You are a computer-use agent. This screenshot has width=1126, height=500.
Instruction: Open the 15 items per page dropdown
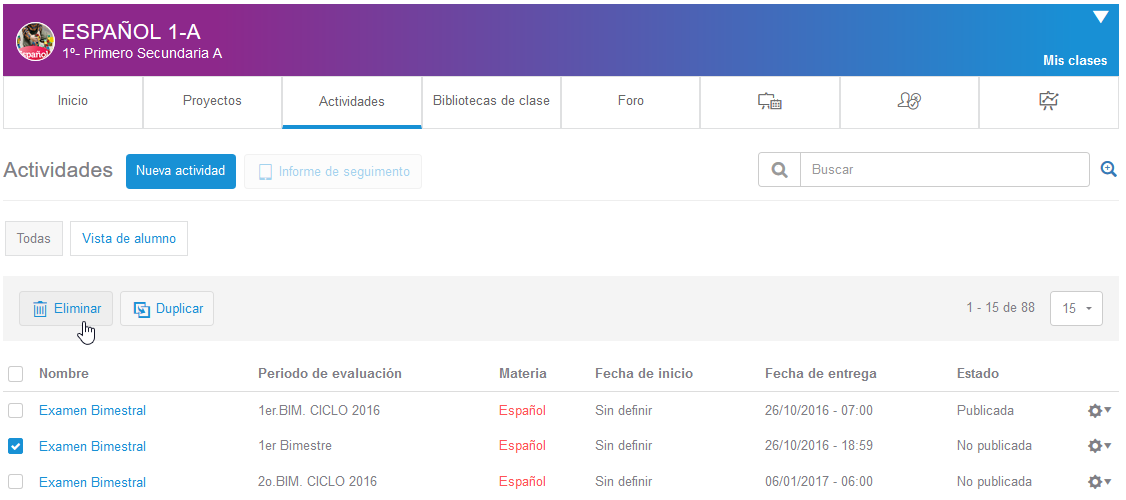(1076, 309)
